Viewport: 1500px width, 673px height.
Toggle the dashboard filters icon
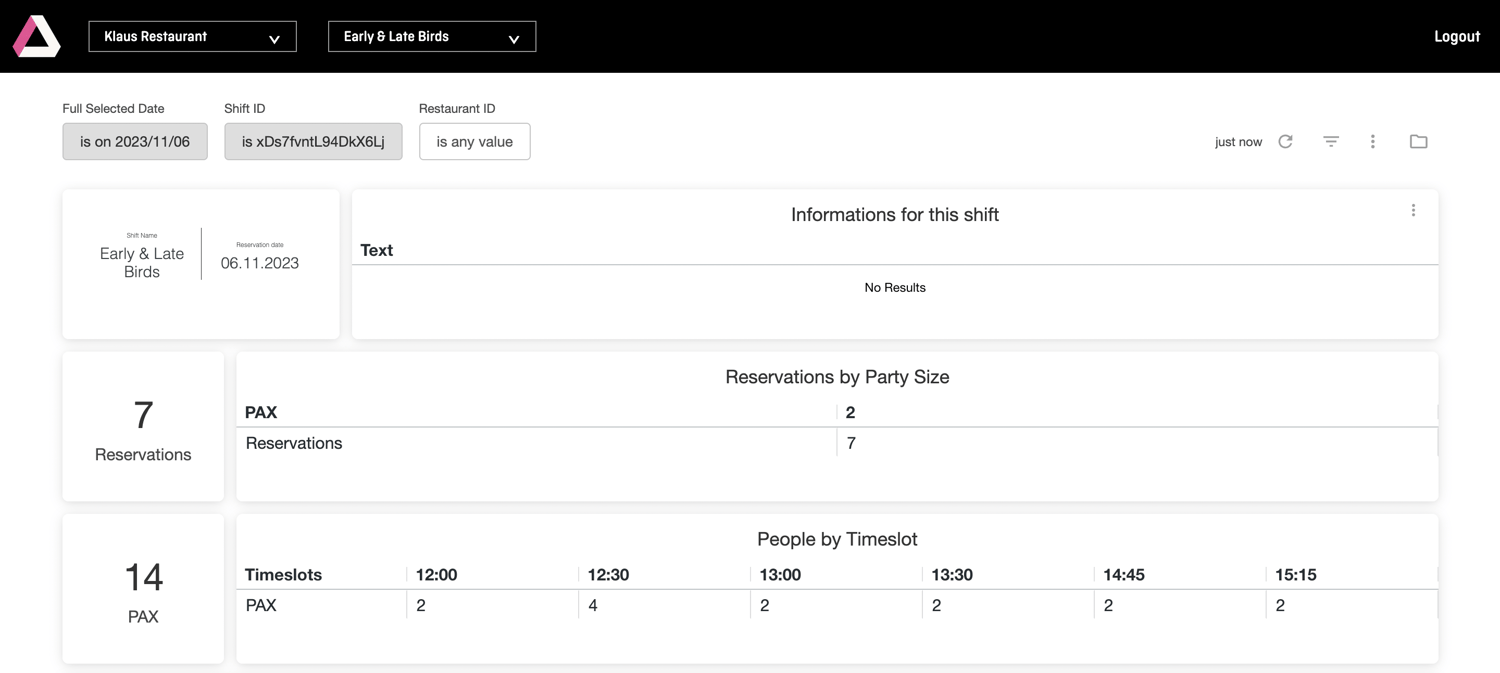pos(1330,142)
